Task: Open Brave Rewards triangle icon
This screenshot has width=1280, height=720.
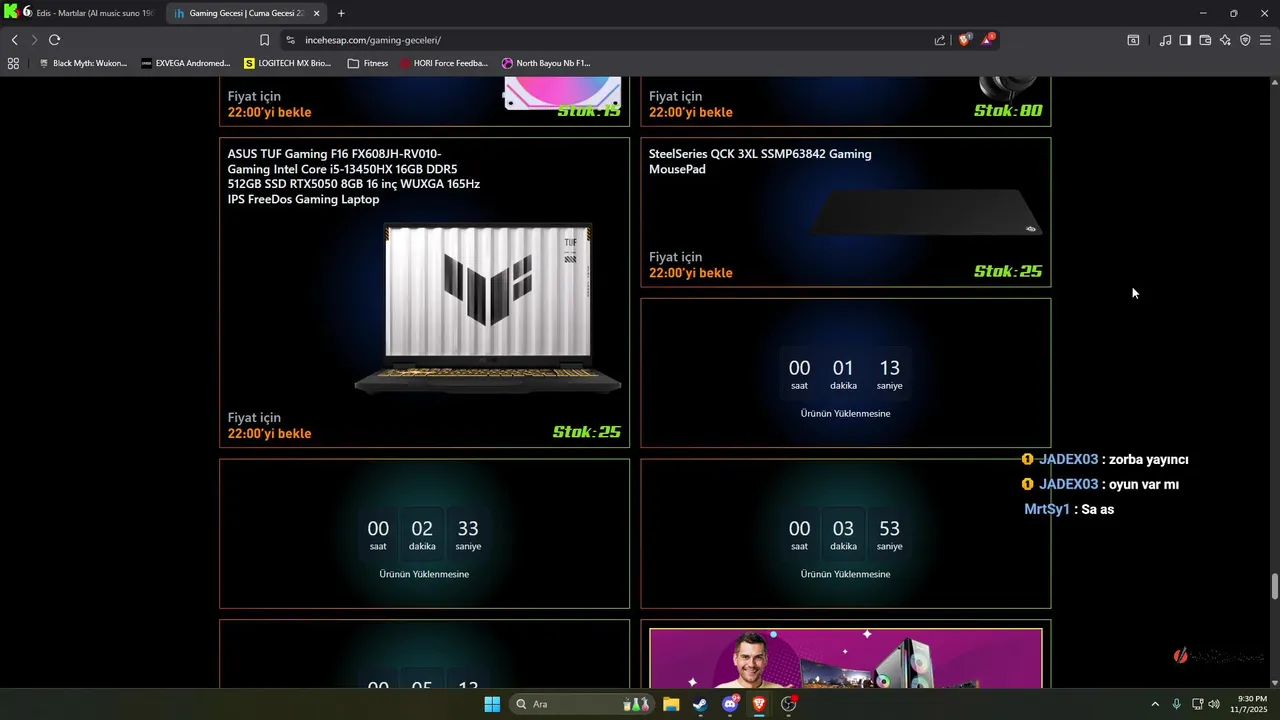Action: pos(988,40)
